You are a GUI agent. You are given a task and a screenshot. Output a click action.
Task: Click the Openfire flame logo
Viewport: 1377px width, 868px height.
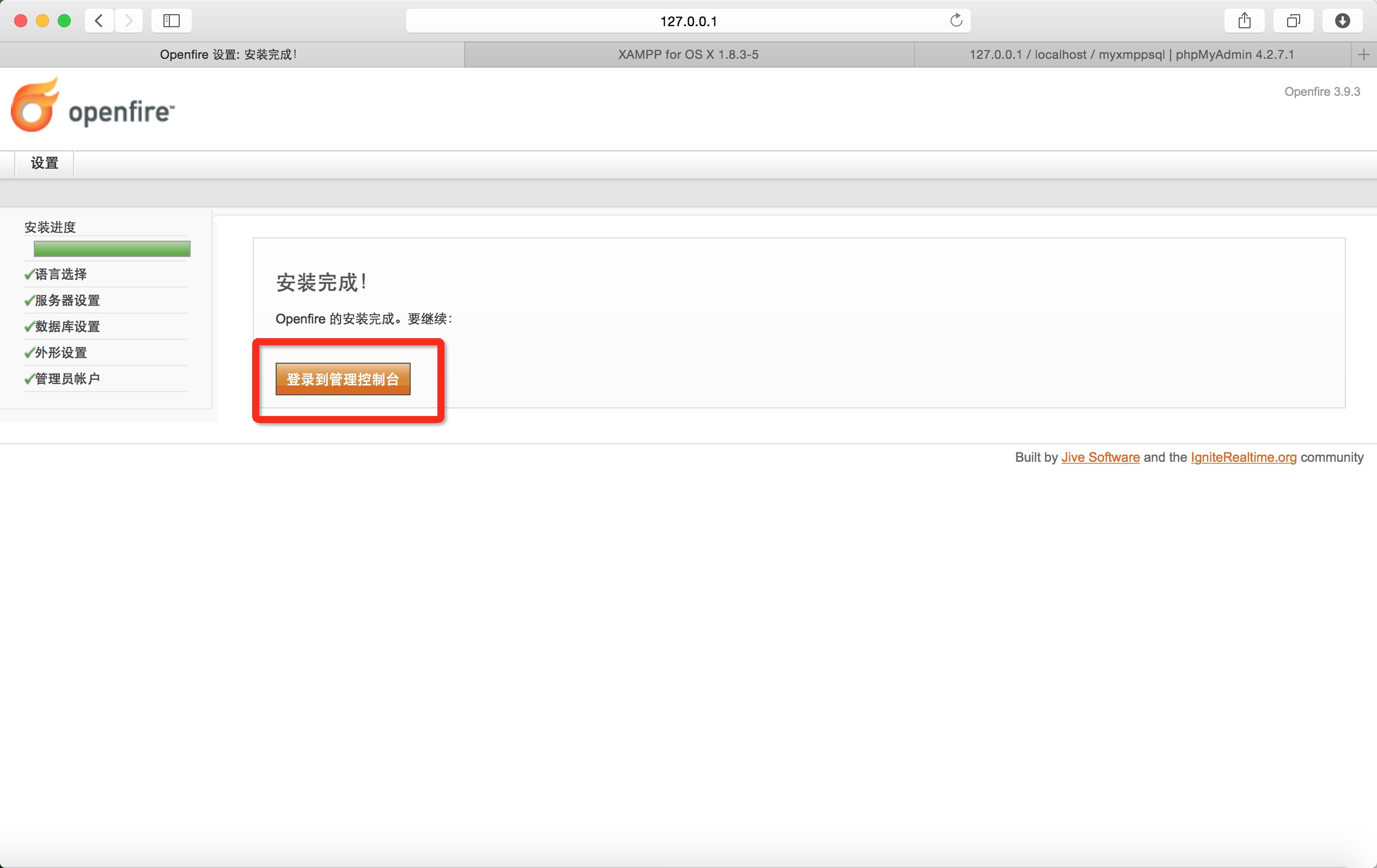click(x=34, y=105)
